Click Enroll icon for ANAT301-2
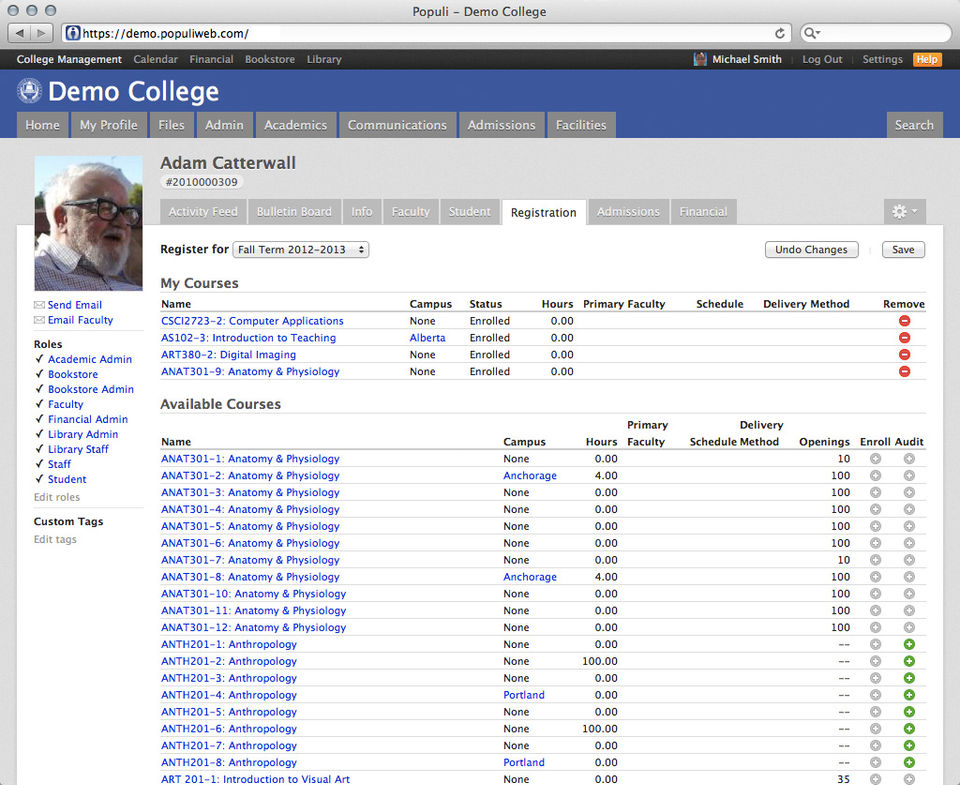The height and width of the screenshot is (785, 960). pyautogui.click(x=876, y=476)
